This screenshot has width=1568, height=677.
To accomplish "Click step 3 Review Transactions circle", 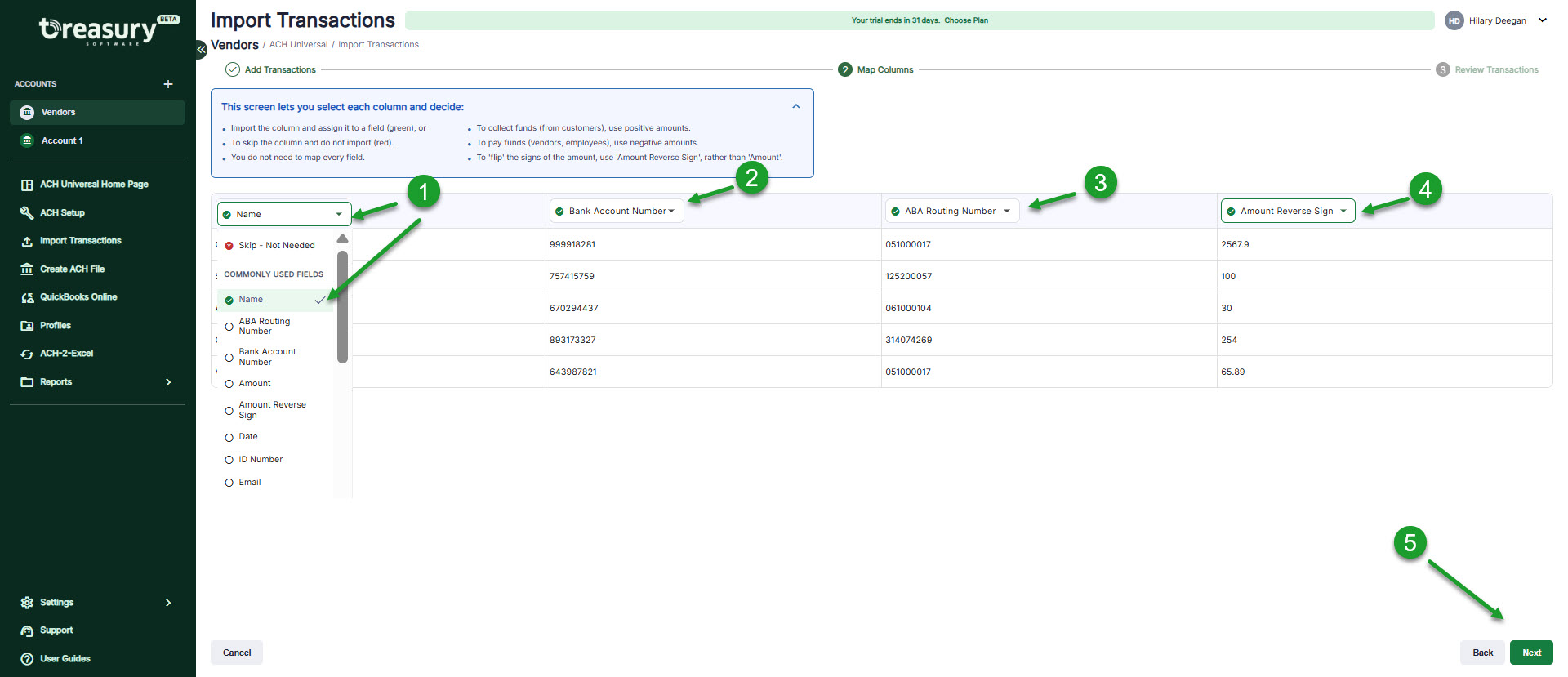I will tap(1443, 69).
